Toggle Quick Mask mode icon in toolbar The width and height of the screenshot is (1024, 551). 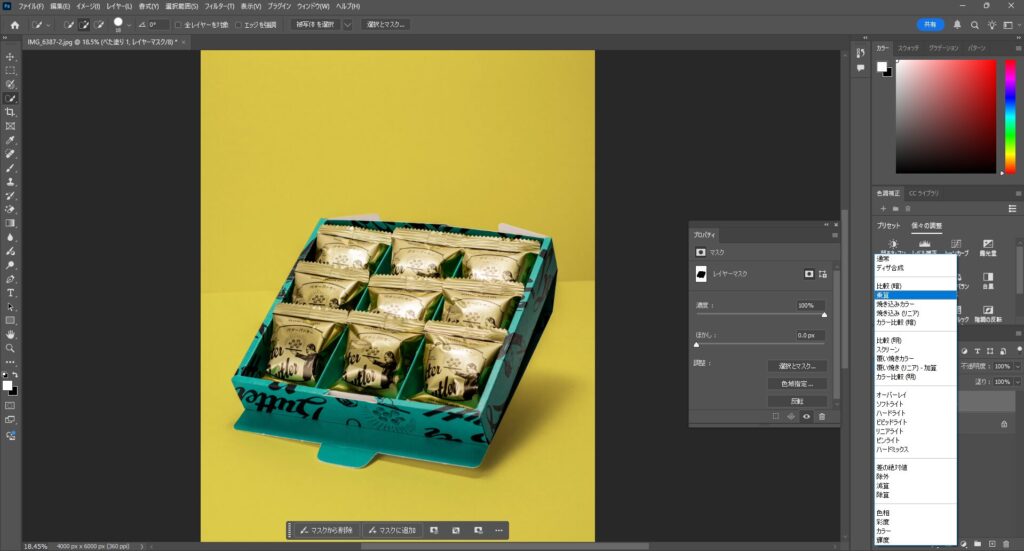[x=10, y=405]
